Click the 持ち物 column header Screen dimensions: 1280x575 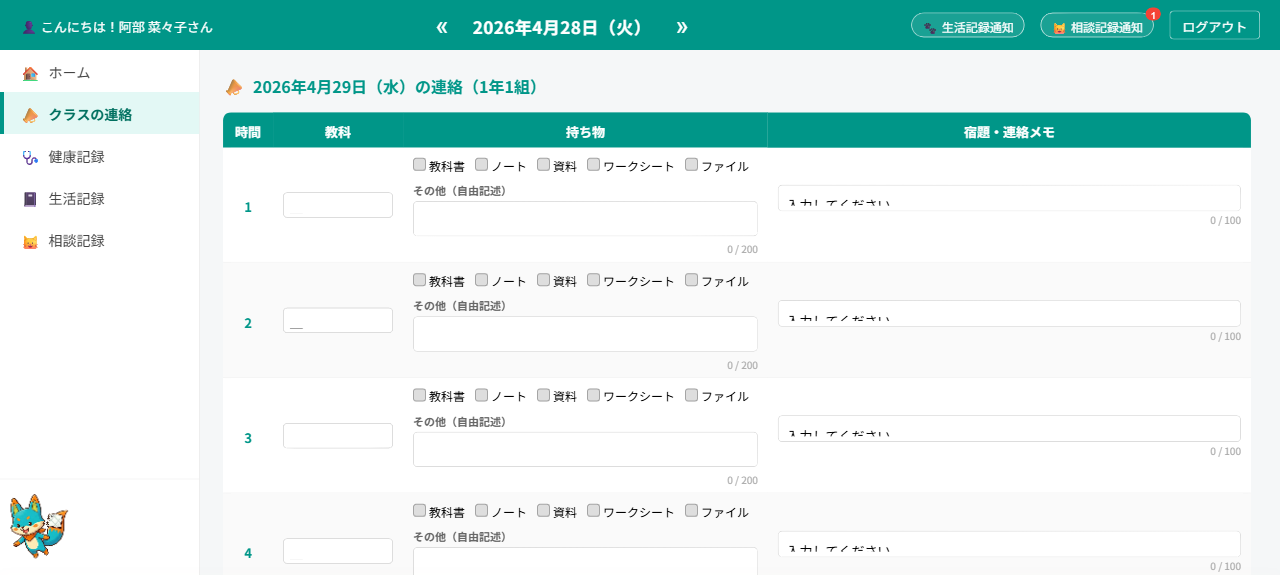click(x=585, y=131)
